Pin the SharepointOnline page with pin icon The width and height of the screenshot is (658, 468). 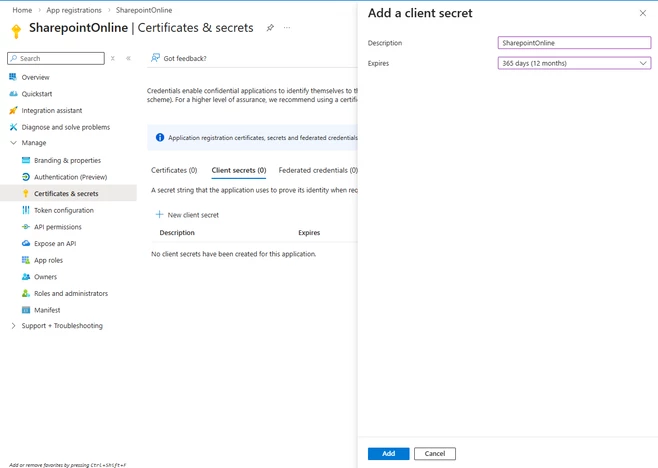click(270, 28)
